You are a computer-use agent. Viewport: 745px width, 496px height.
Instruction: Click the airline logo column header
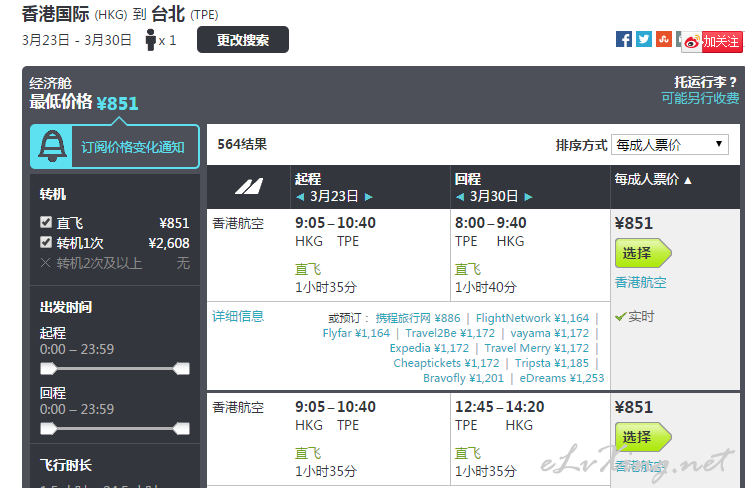tap(248, 187)
